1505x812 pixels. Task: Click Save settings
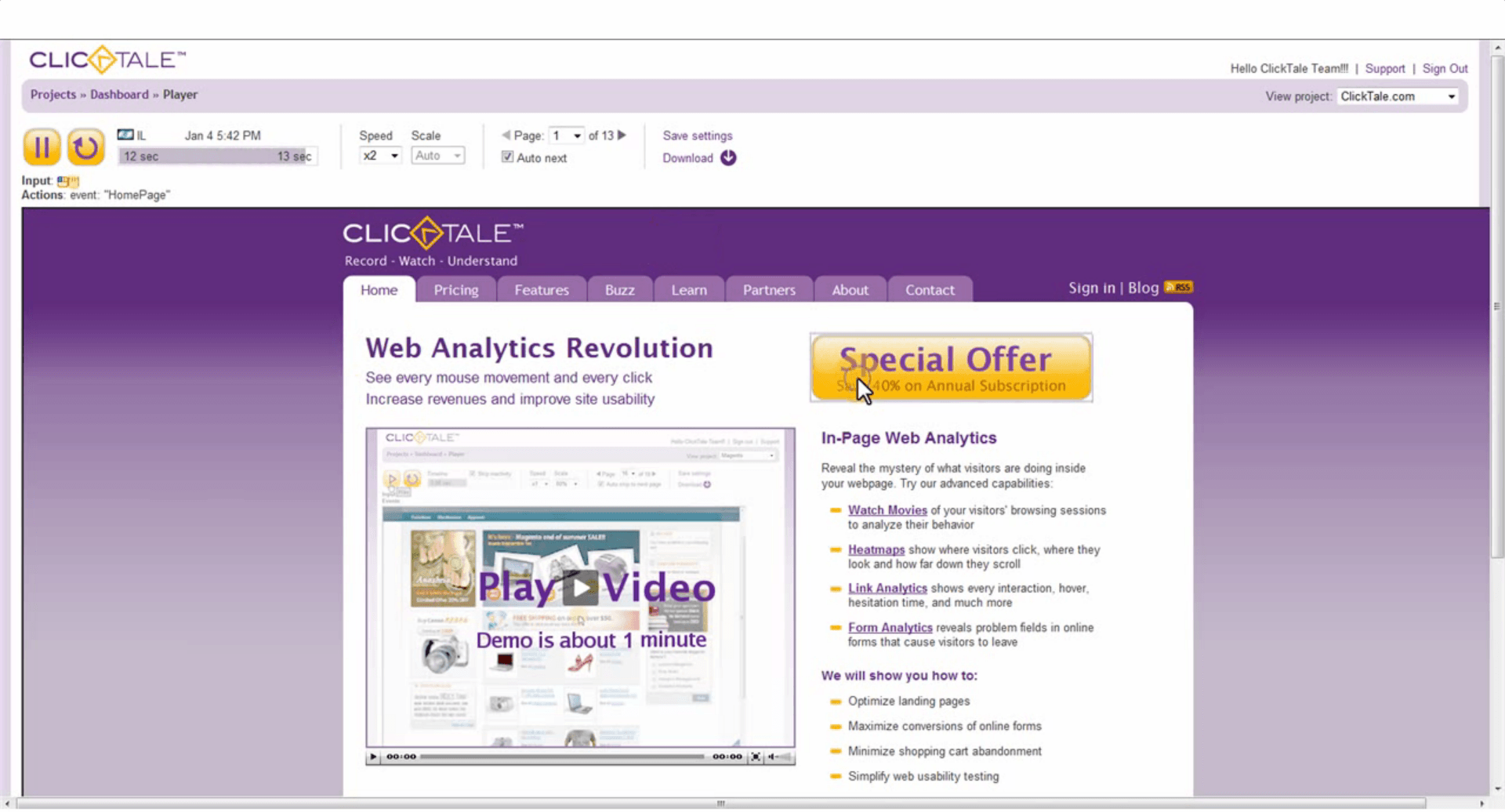[697, 135]
